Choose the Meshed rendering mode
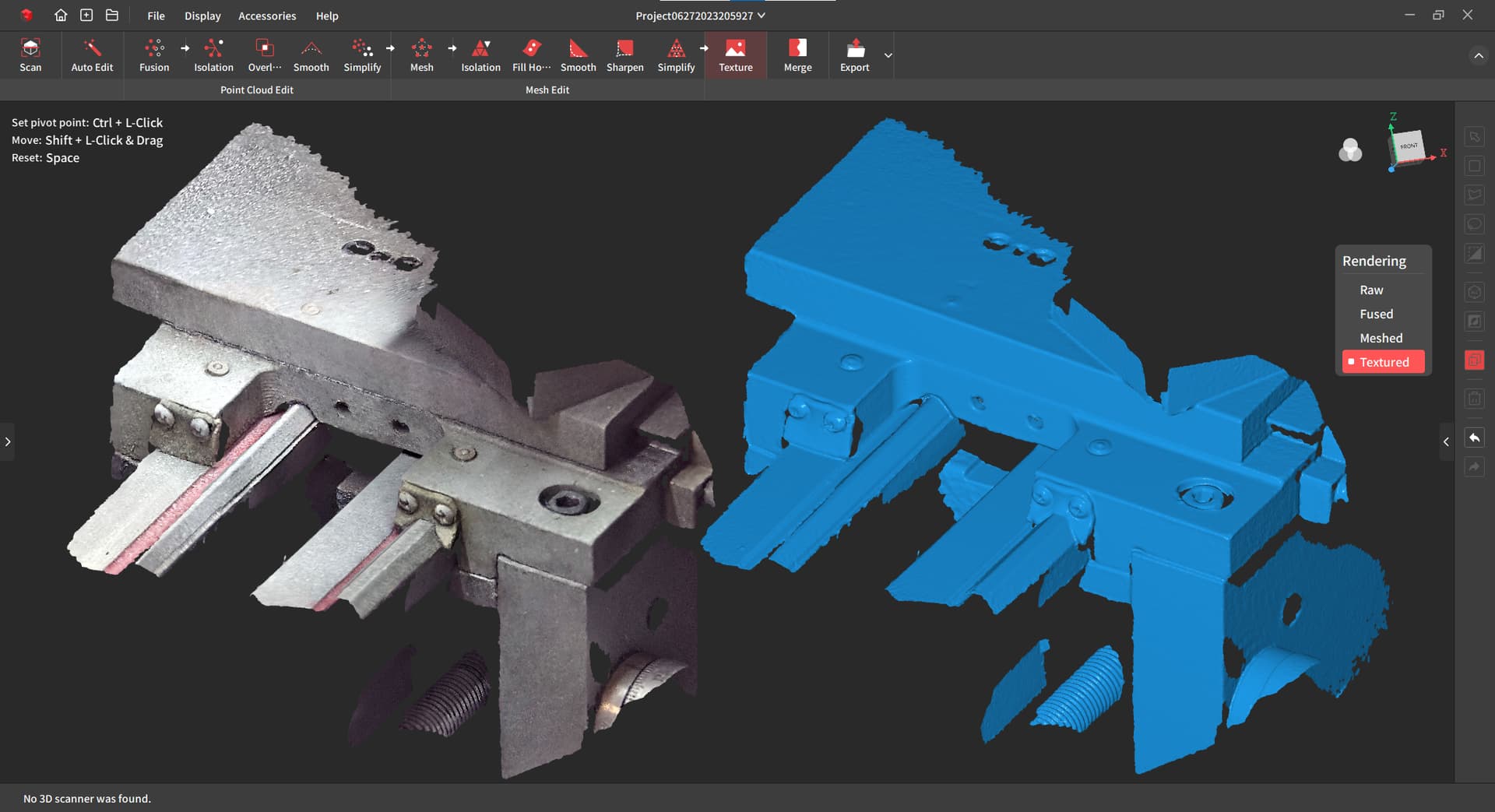The width and height of the screenshot is (1495, 812). (x=1381, y=338)
